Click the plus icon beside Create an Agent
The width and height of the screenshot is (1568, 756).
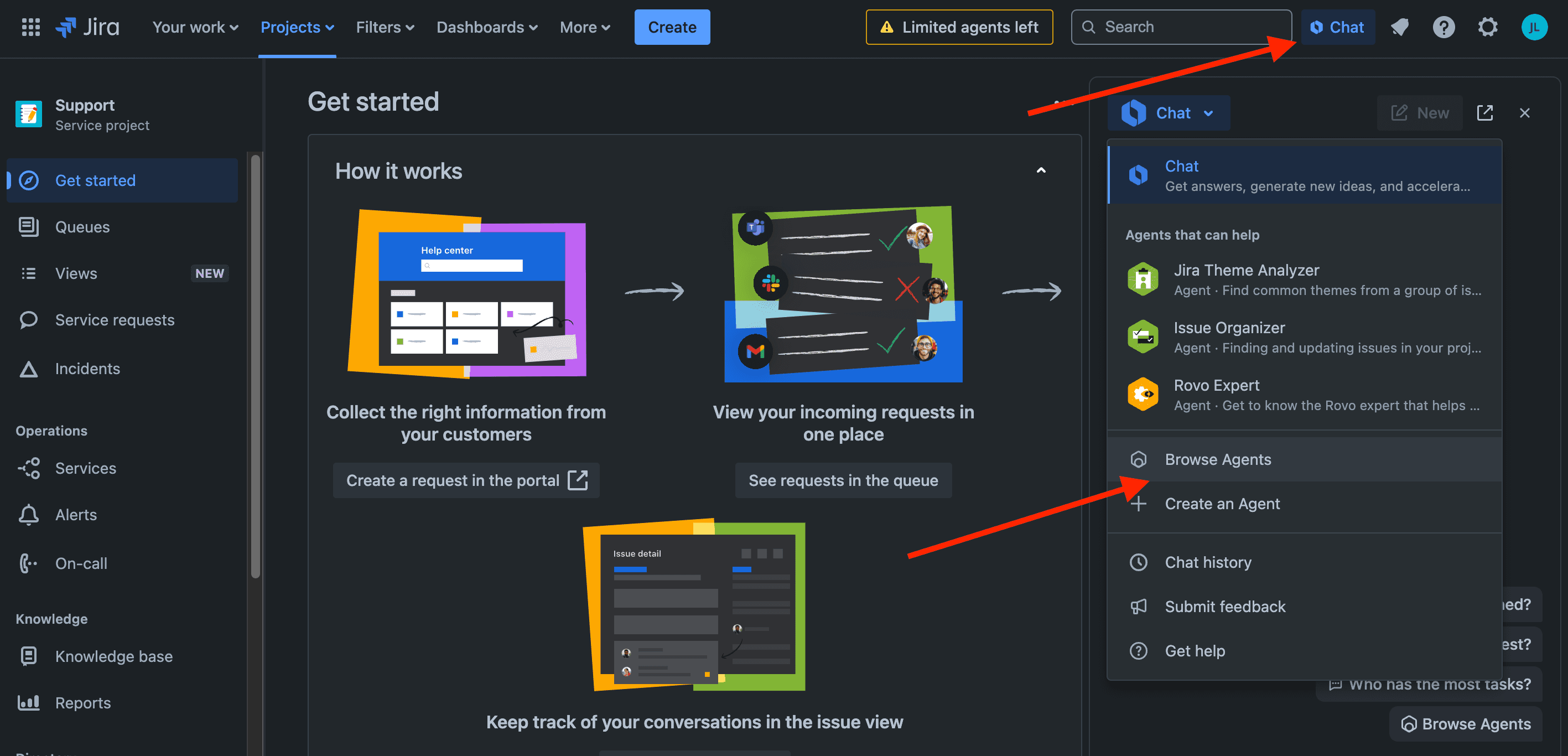coord(1138,504)
